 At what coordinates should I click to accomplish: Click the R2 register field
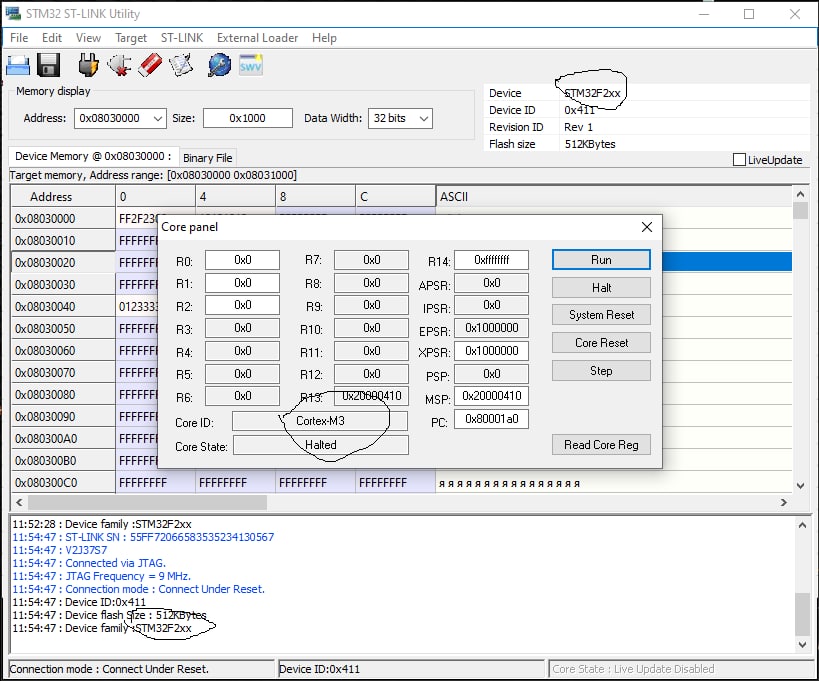coord(242,305)
